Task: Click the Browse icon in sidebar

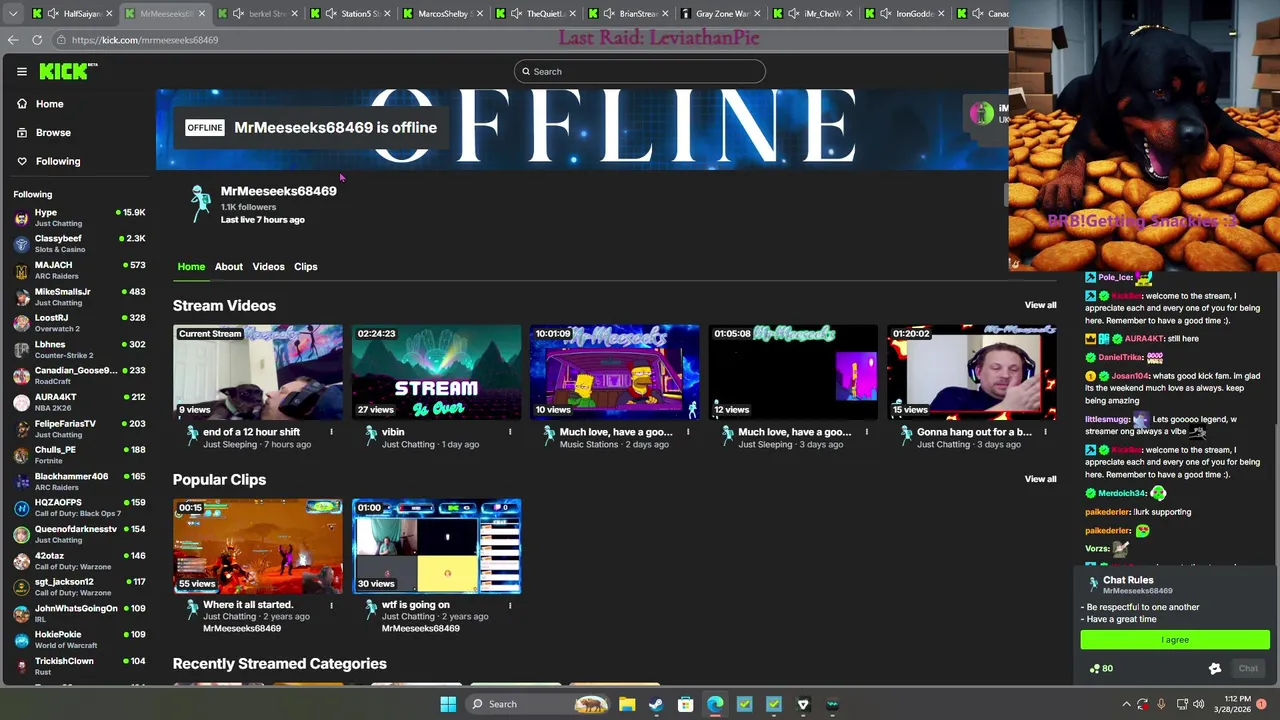Action: [x=22, y=132]
